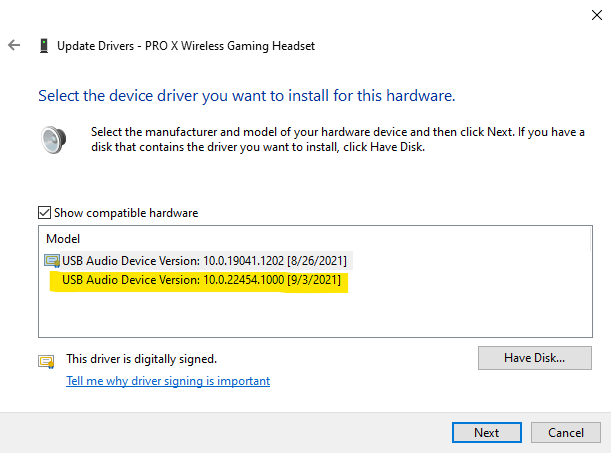This screenshot has height=454, width=611.
Task: Click the headset device icon in title
Action: [44, 46]
